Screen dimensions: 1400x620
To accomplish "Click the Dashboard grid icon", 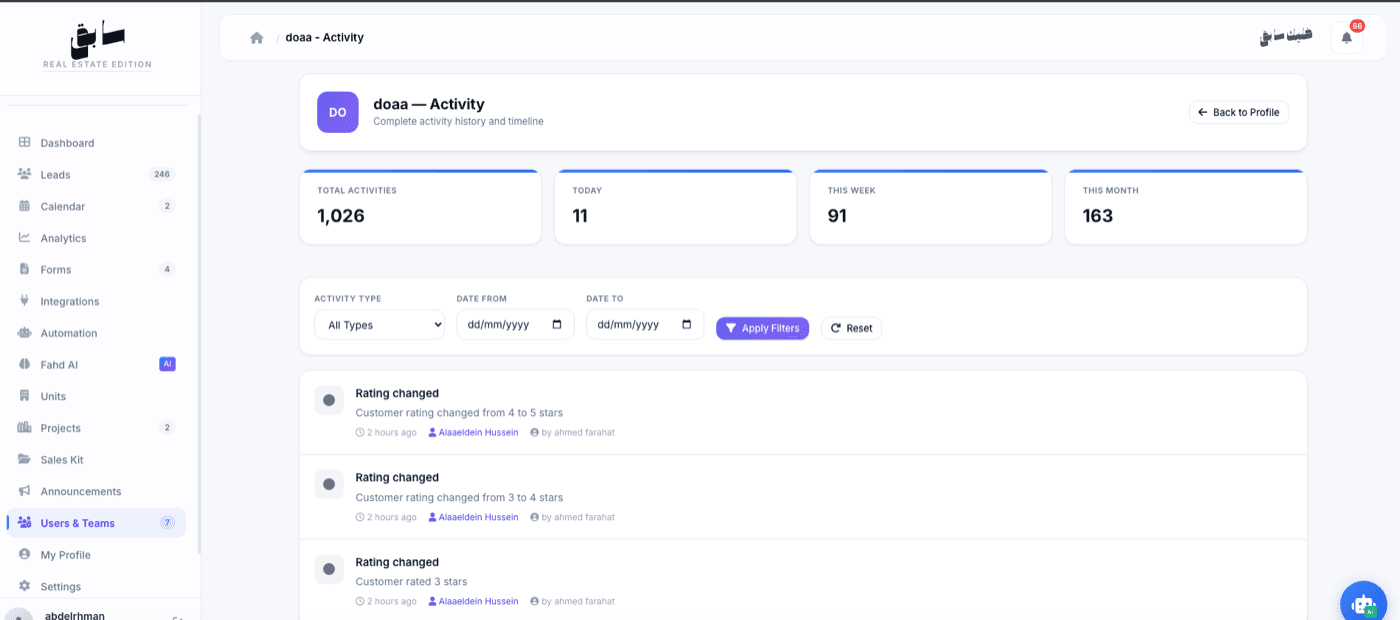I will [x=25, y=143].
